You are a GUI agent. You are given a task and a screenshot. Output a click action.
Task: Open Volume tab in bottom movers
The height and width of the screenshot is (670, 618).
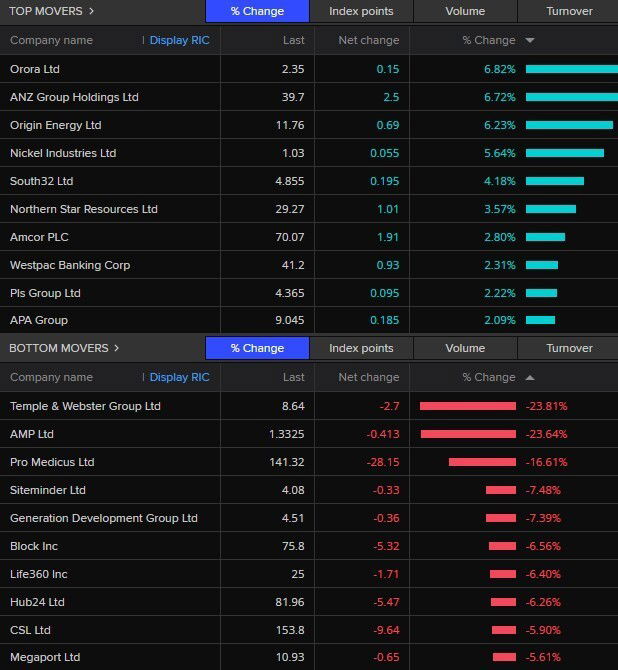(465, 348)
